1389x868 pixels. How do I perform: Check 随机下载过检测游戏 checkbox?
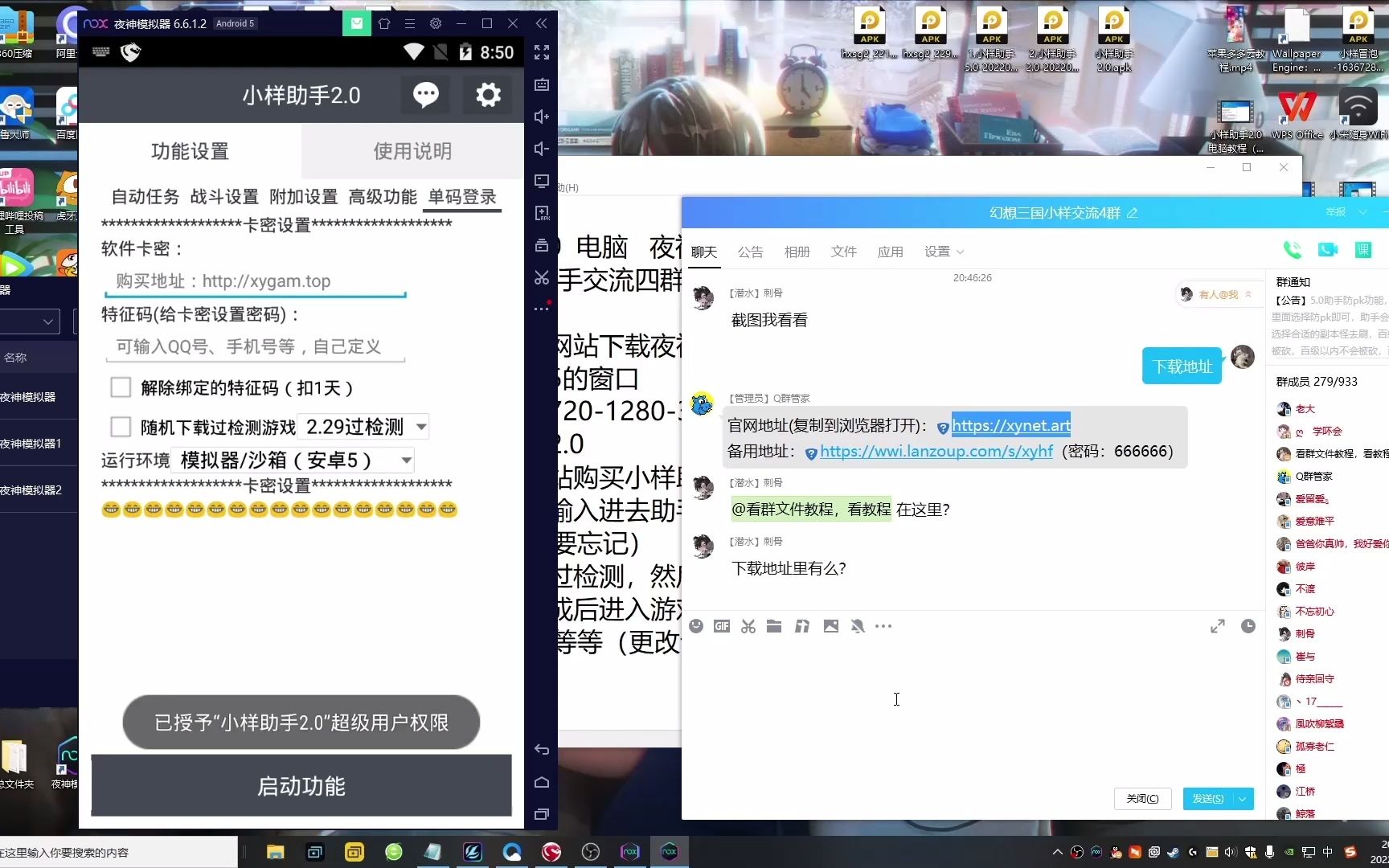(121, 426)
